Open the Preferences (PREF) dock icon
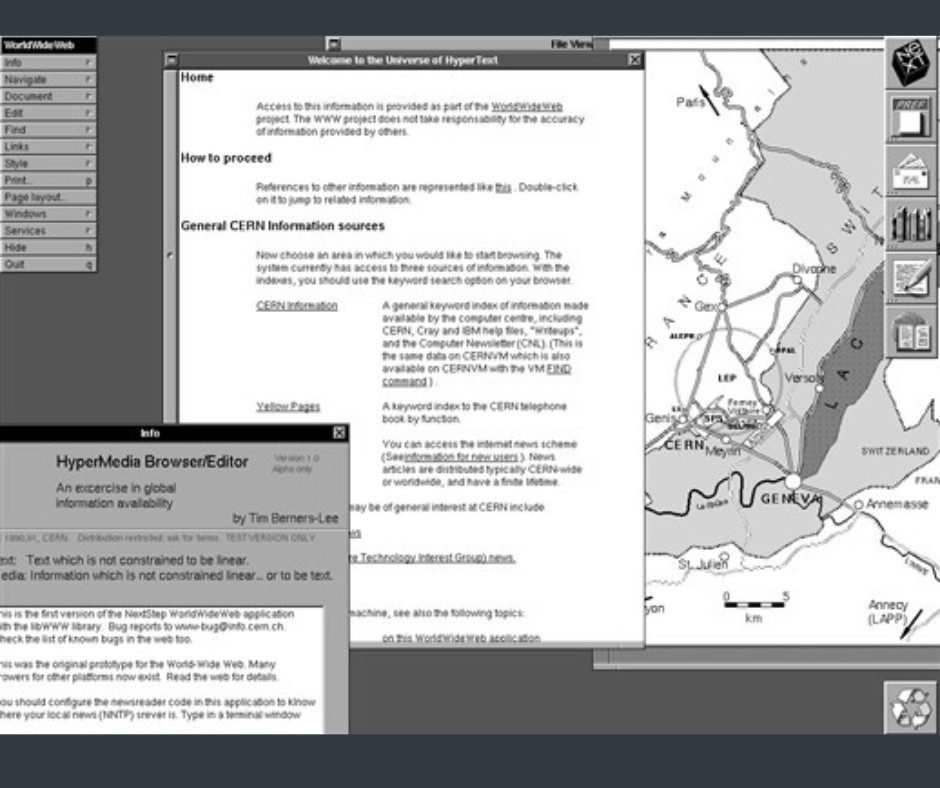The width and height of the screenshot is (940, 788). tap(911, 116)
